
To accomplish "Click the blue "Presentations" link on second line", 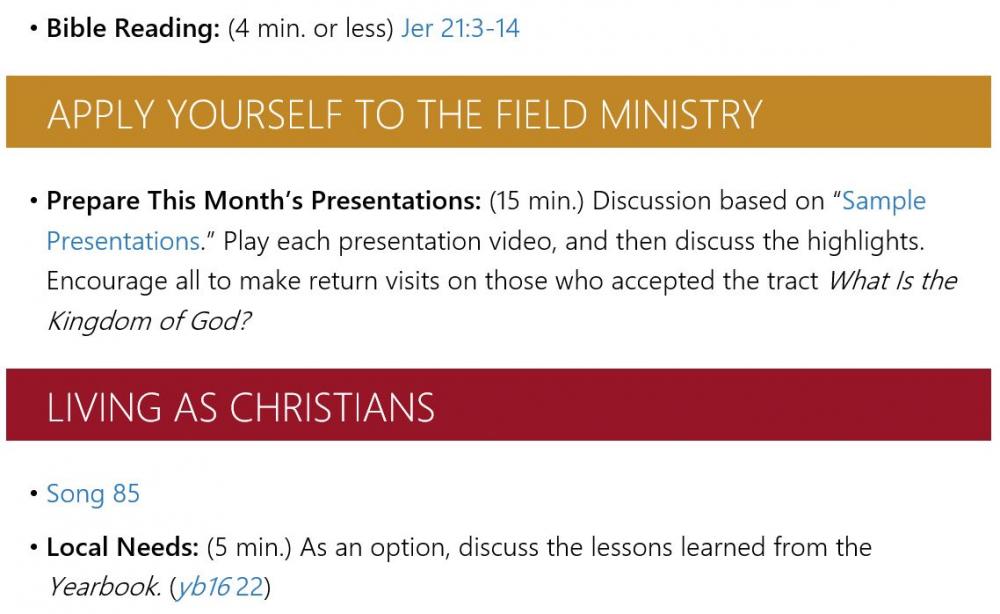I will point(123,241).
